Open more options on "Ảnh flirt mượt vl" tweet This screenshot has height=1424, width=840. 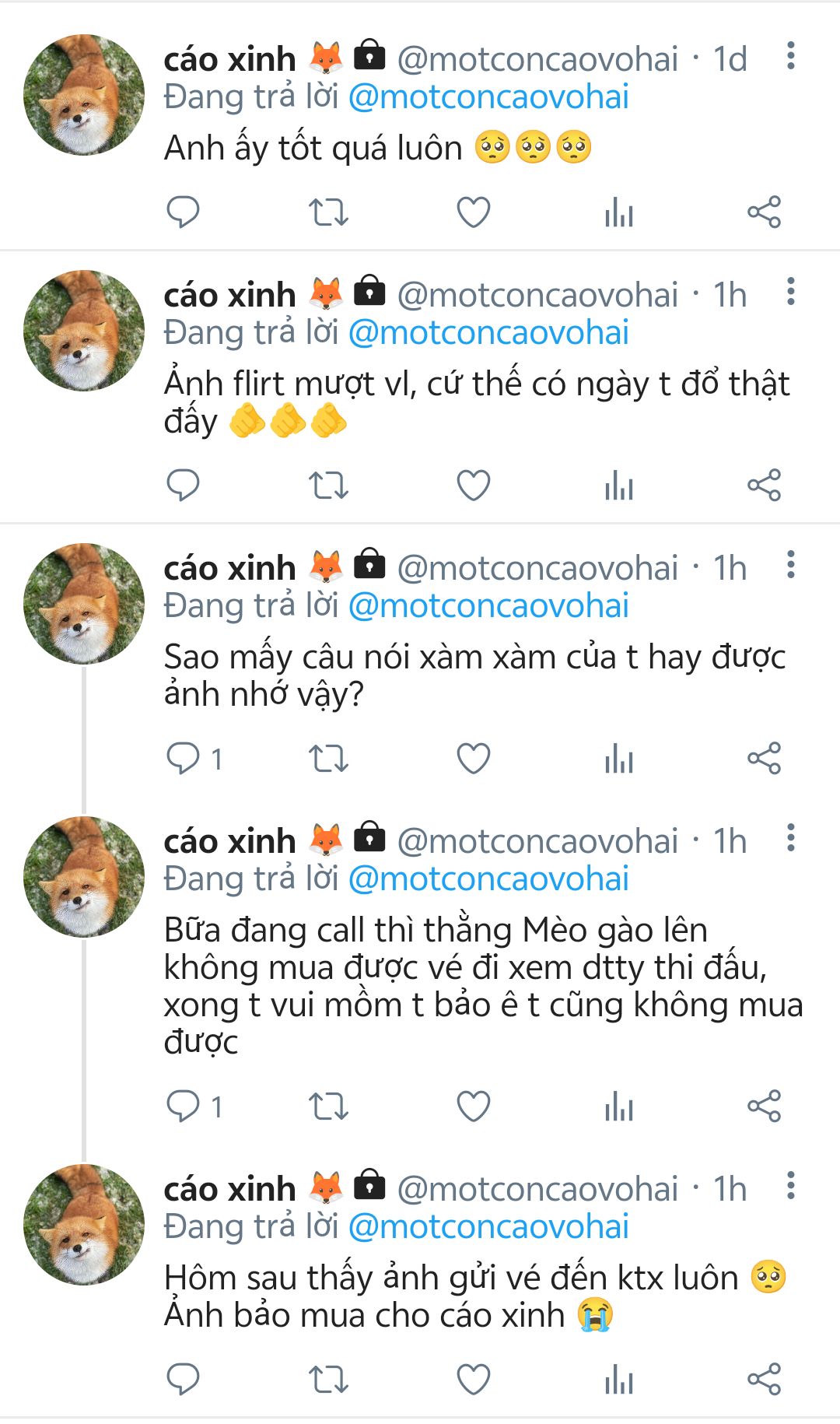(790, 292)
